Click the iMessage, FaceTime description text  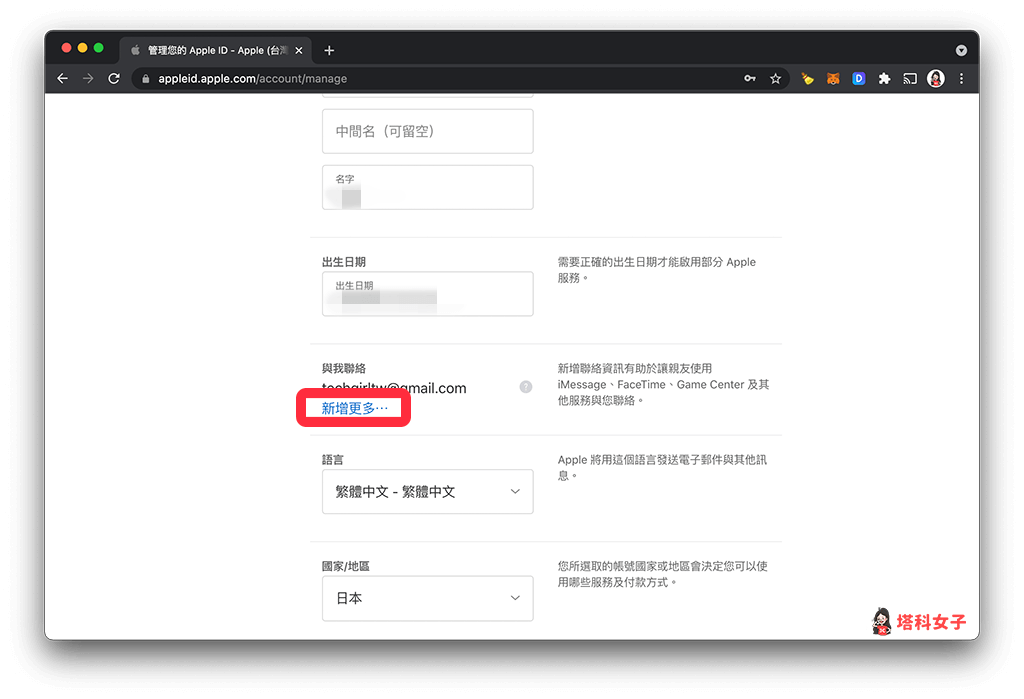[x=663, y=384]
